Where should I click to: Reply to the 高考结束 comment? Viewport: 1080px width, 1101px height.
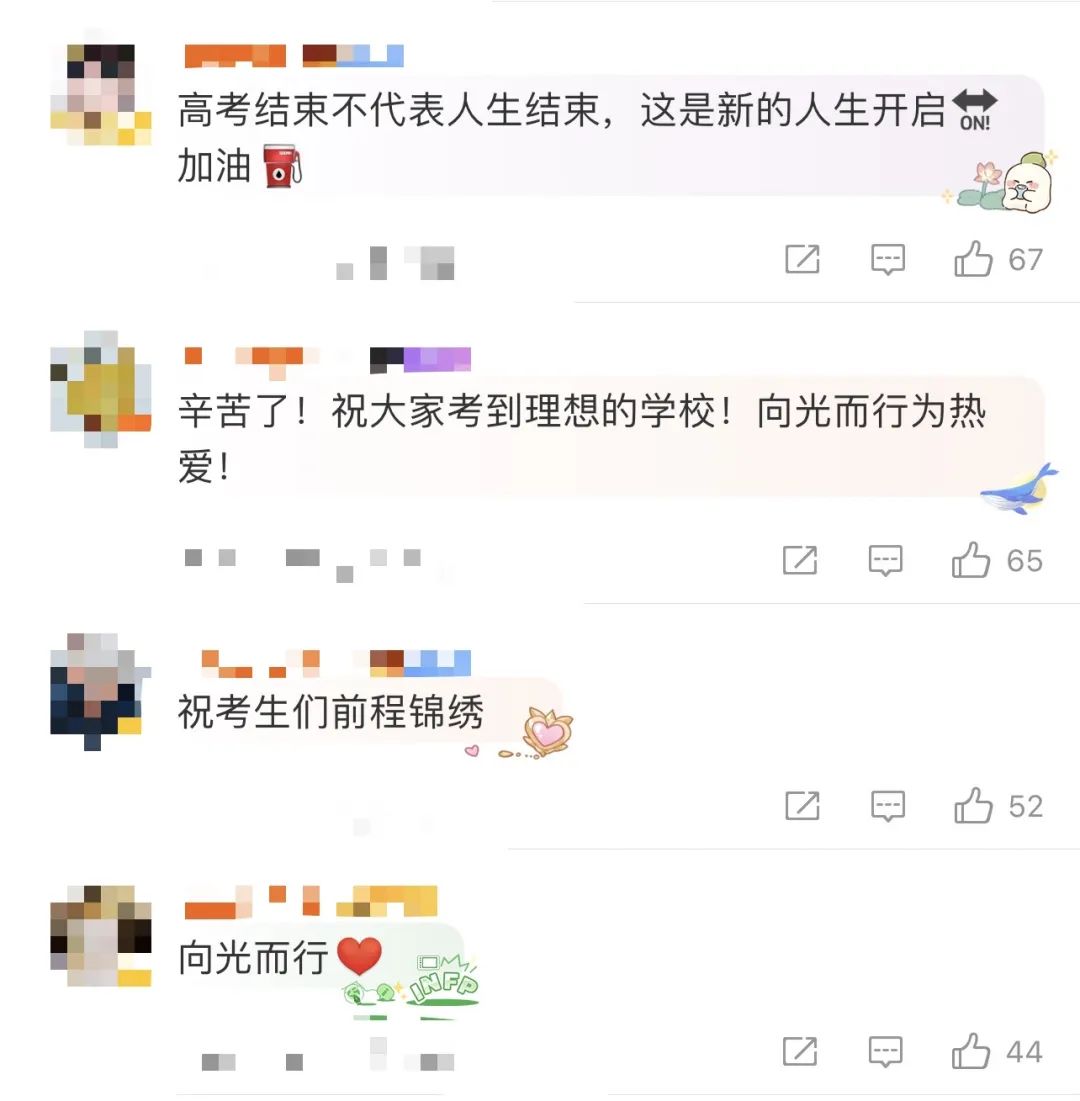(888, 259)
